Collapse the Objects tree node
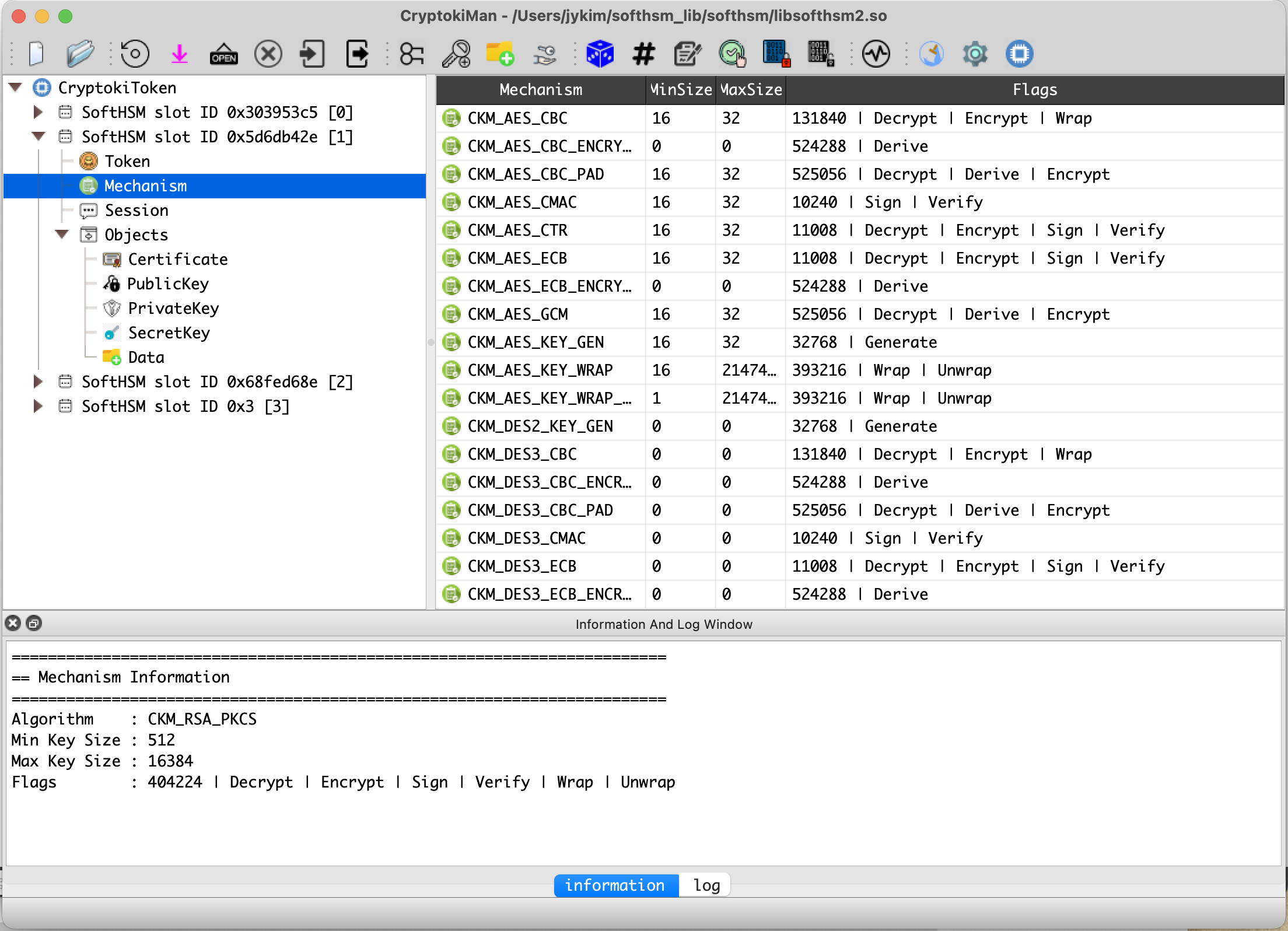The width and height of the screenshot is (1288, 931). click(x=62, y=235)
